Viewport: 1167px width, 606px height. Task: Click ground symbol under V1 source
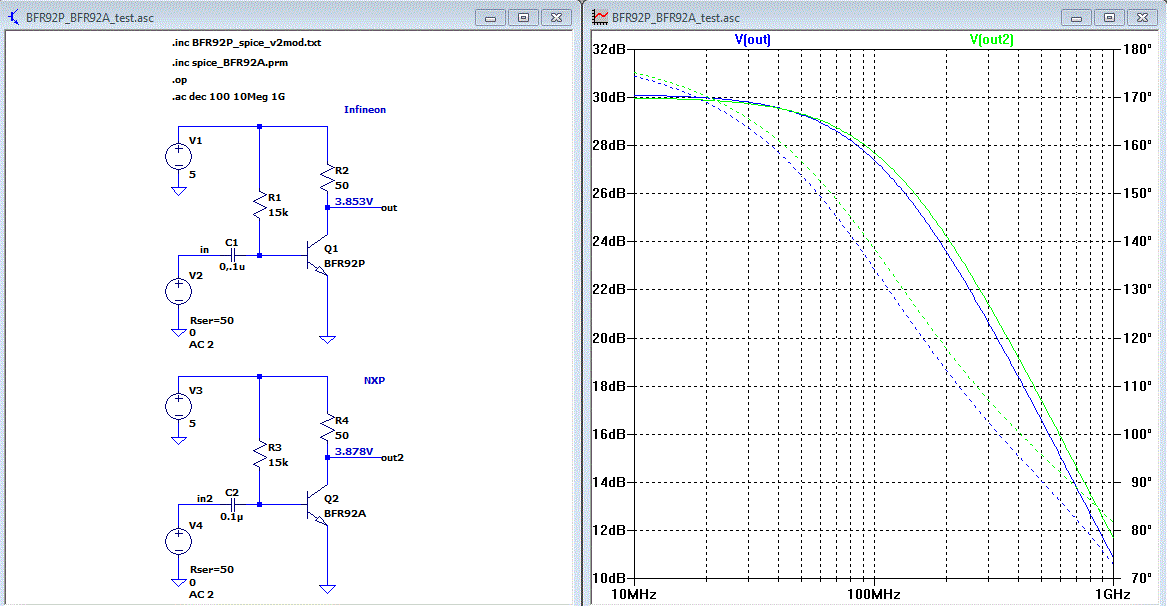[179, 191]
